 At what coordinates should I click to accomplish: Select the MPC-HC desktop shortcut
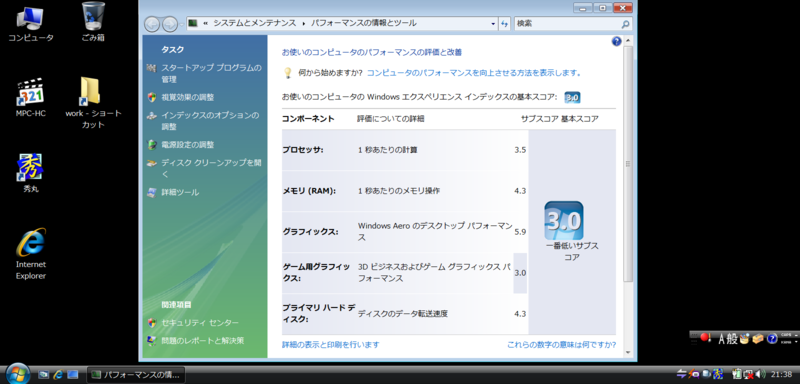[31, 97]
